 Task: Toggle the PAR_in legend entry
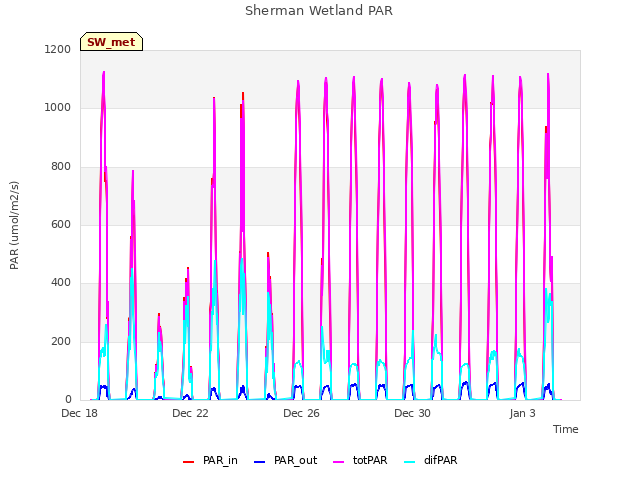210,460
